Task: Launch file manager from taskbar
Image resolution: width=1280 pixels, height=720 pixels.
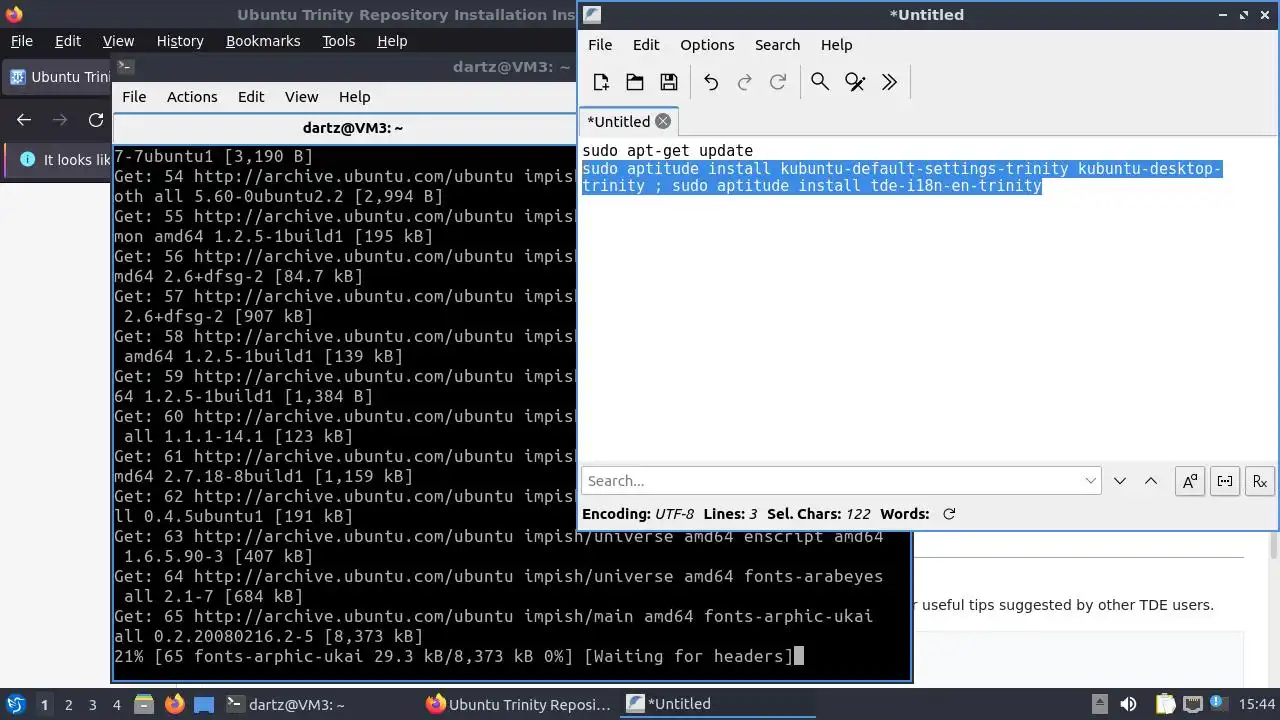Action: pos(142,704)
